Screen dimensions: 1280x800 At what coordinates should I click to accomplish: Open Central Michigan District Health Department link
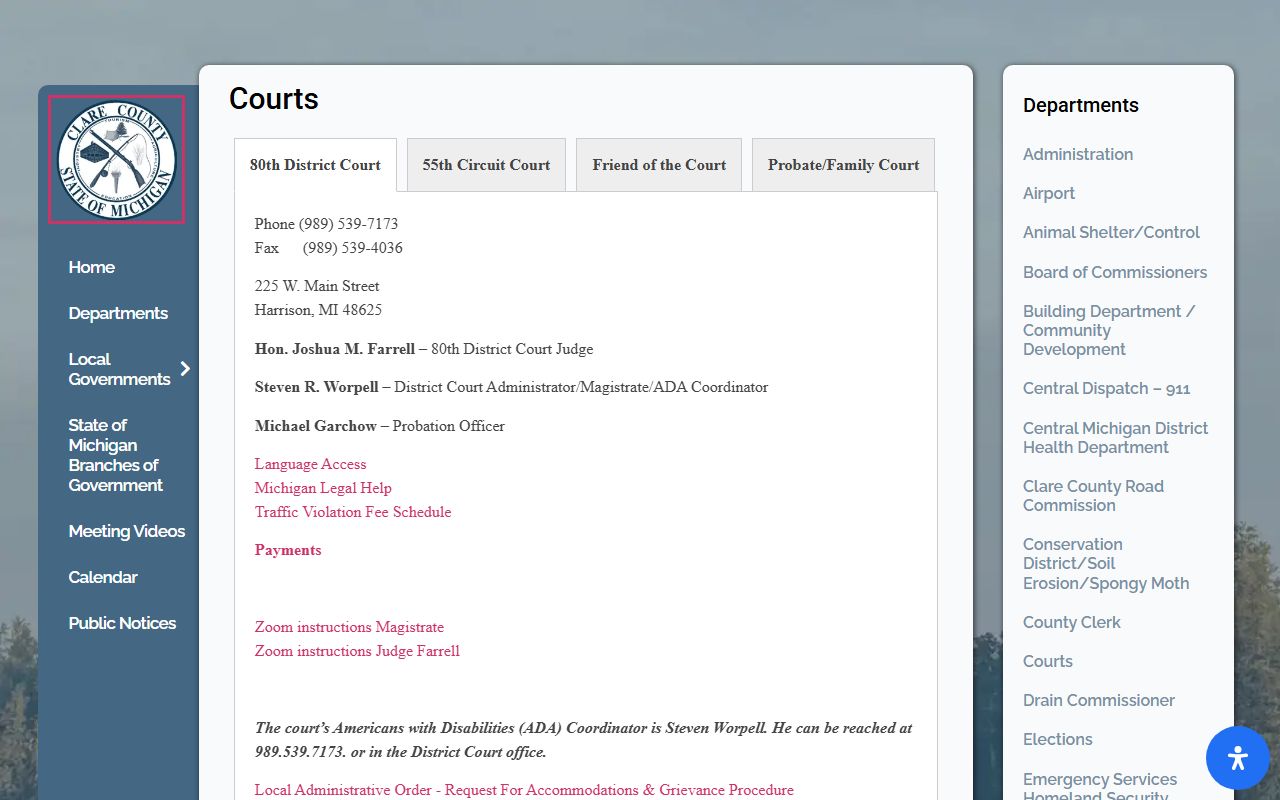click(1115, 438)
